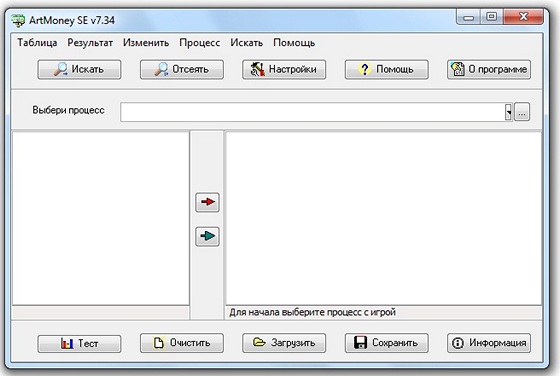Open the Процесс menu

[200, 43]
